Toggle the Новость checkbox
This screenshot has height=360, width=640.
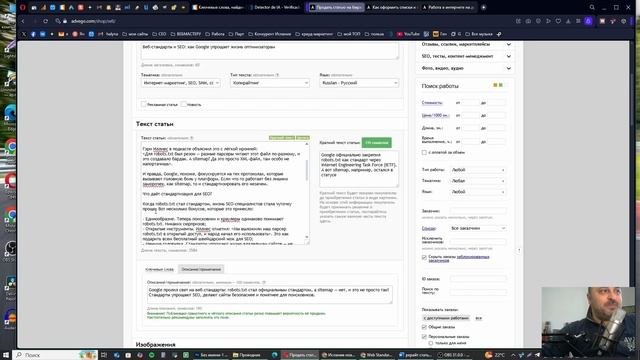(184, 104)
